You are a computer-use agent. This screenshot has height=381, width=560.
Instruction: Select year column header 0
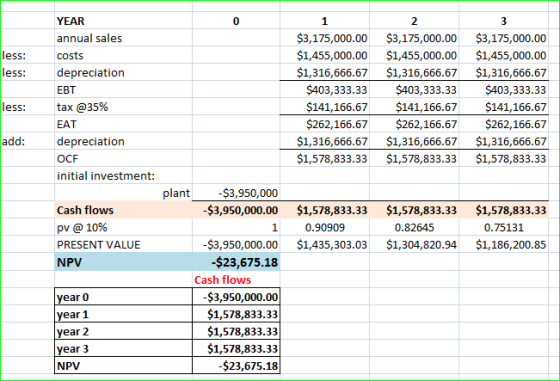click(x=236, y=21)
